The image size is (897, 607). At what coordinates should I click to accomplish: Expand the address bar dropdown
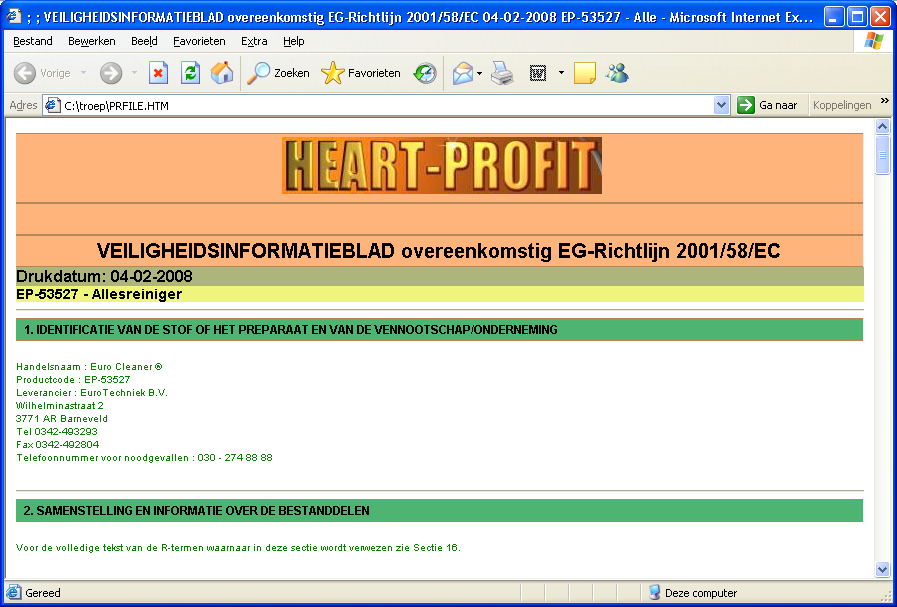721,105
